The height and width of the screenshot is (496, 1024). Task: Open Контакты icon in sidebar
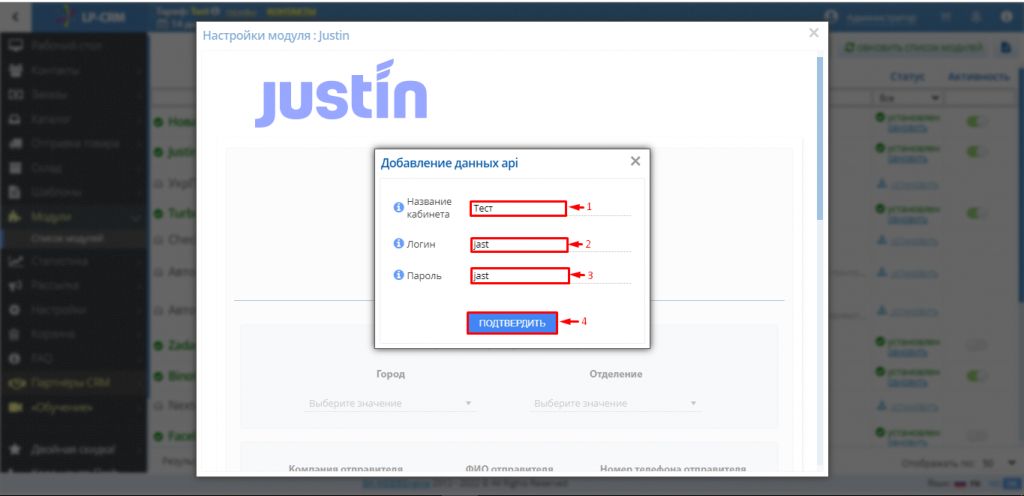tap(16, 70)
